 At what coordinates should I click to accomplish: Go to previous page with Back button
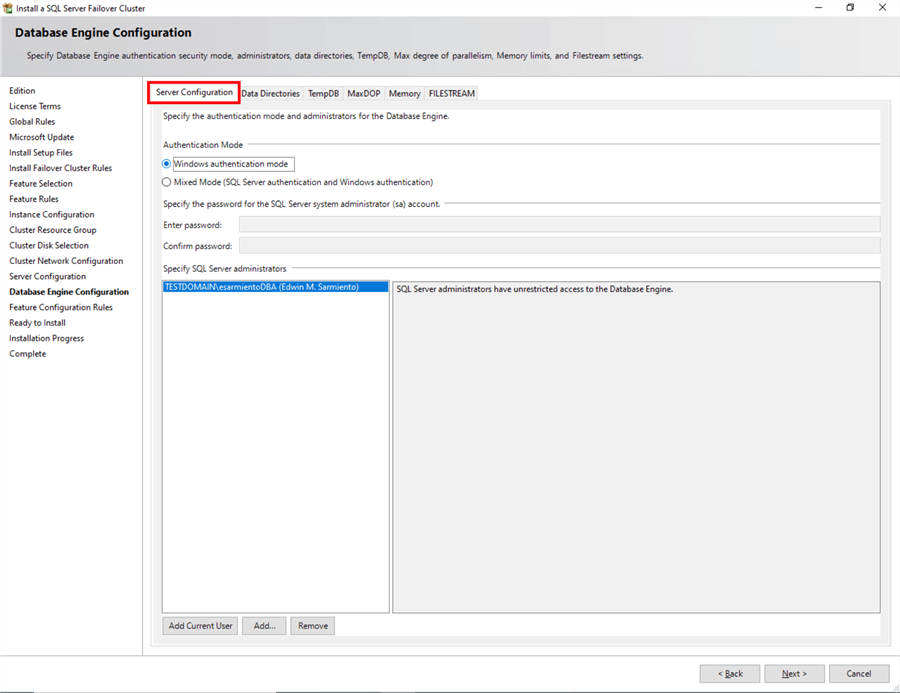[730, 673]
